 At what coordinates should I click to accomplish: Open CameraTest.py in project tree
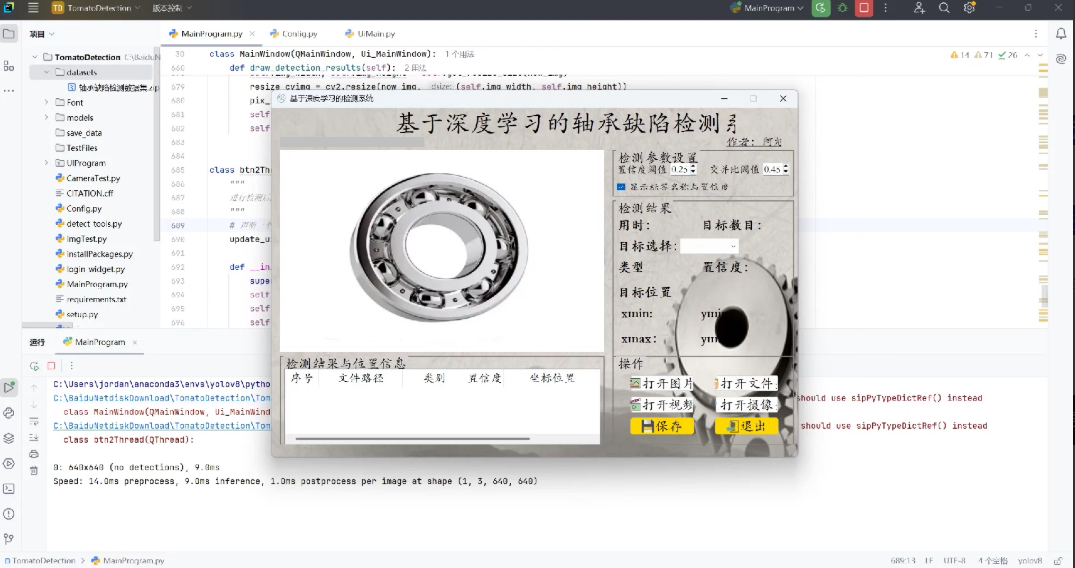point(93,178)
